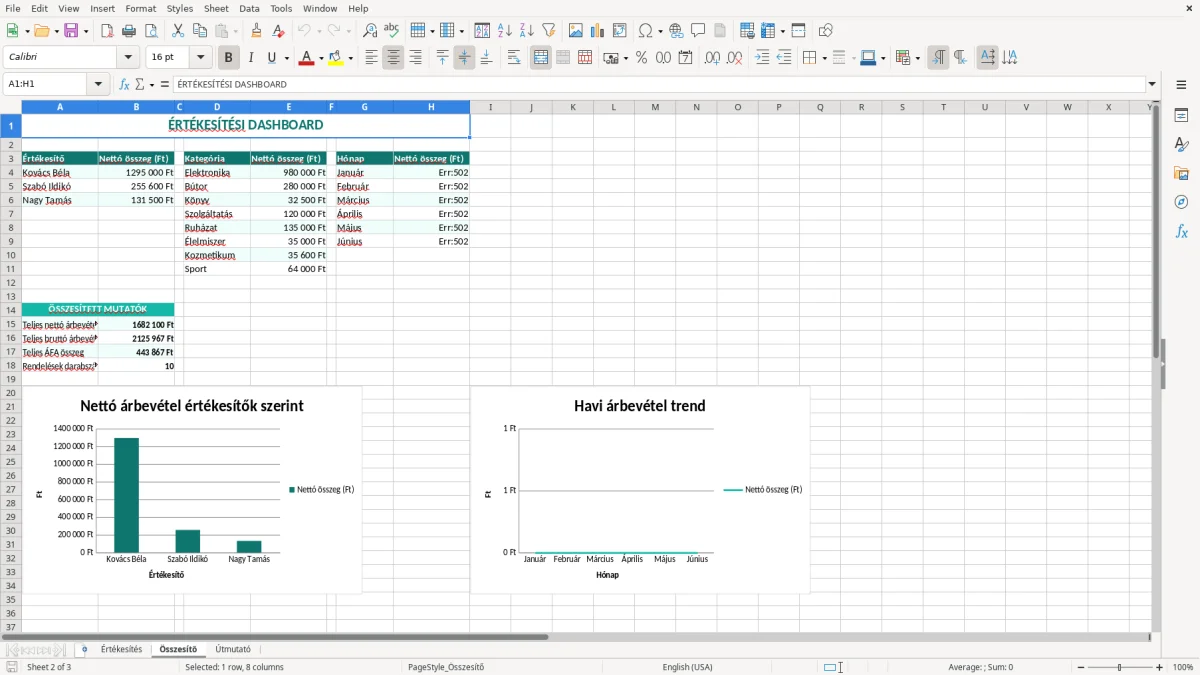Switch to the Útmutató sheet tab
1200x675 pixels.
click(233, 650)
